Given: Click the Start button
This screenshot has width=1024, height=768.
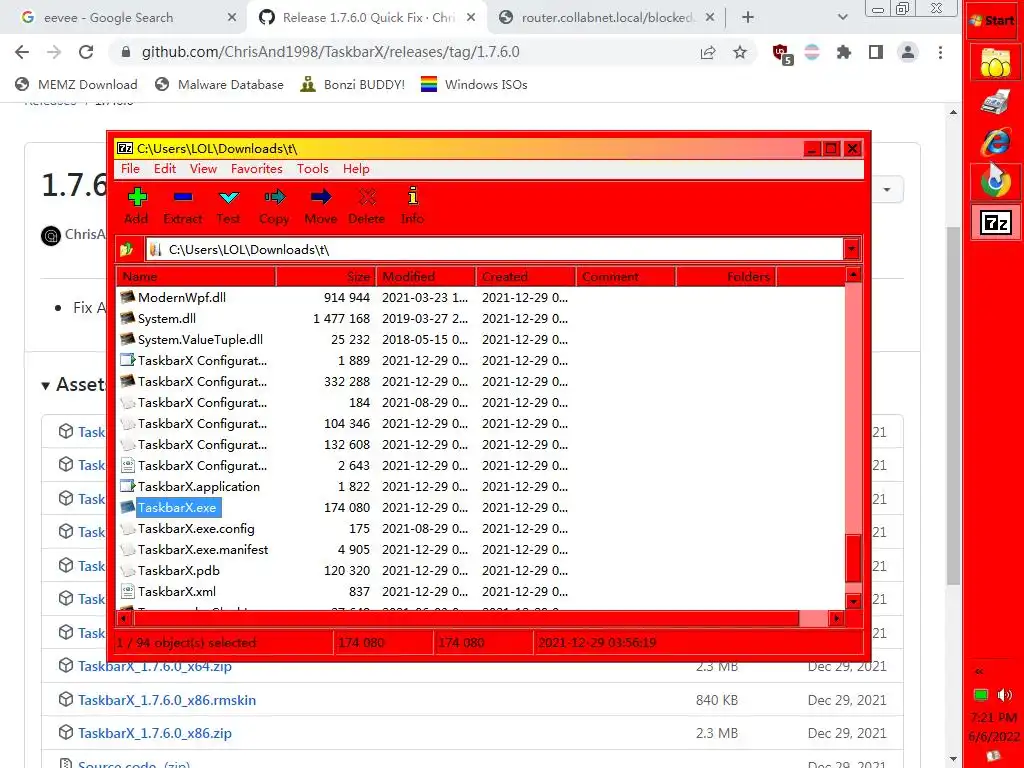Looking at the screenshot, I should pos(993,20).
